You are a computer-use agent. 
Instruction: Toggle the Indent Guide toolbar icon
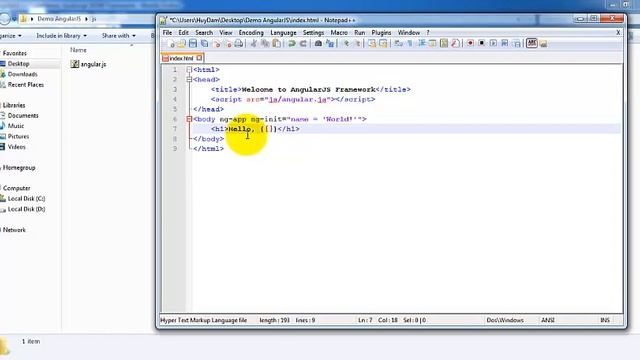pos(422,43)
